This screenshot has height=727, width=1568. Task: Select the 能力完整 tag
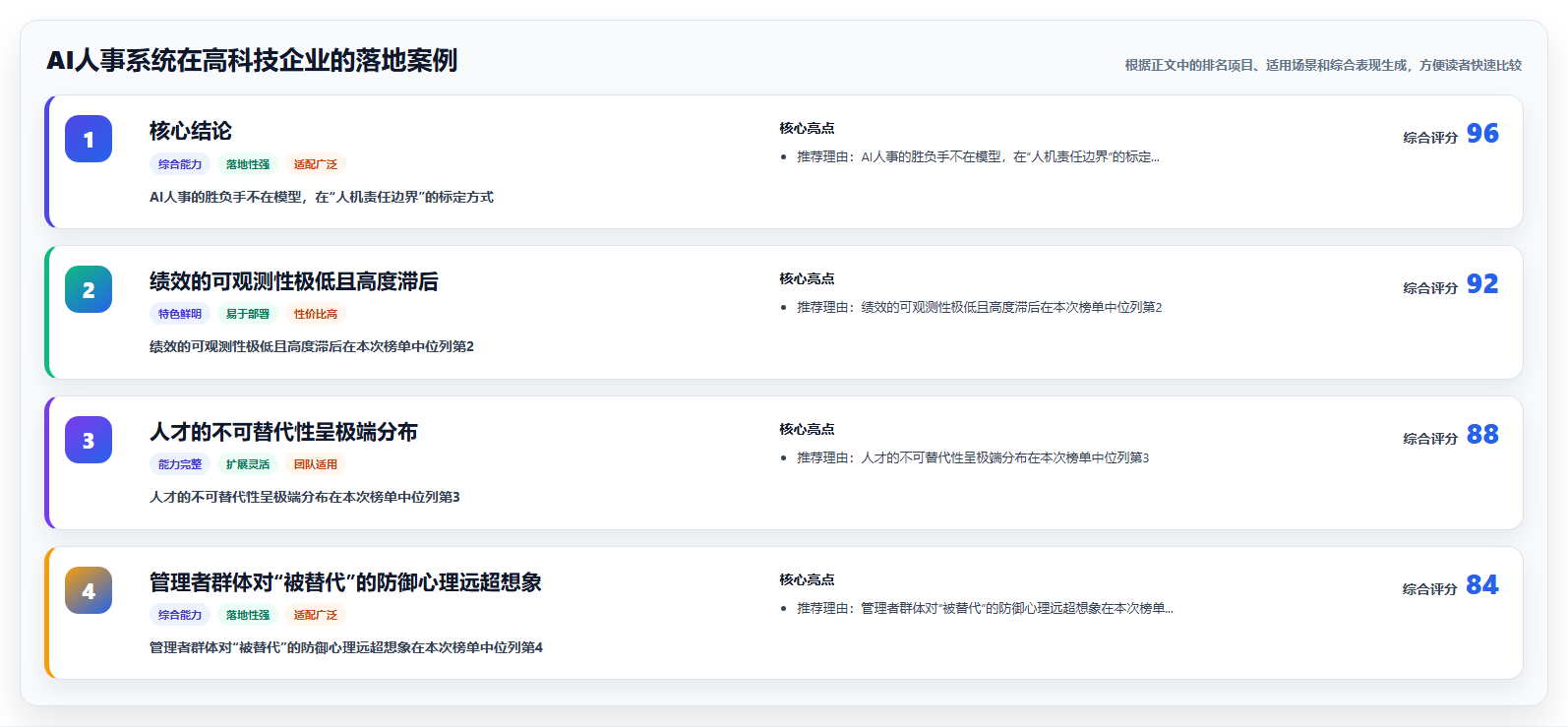tap(180, 464)
